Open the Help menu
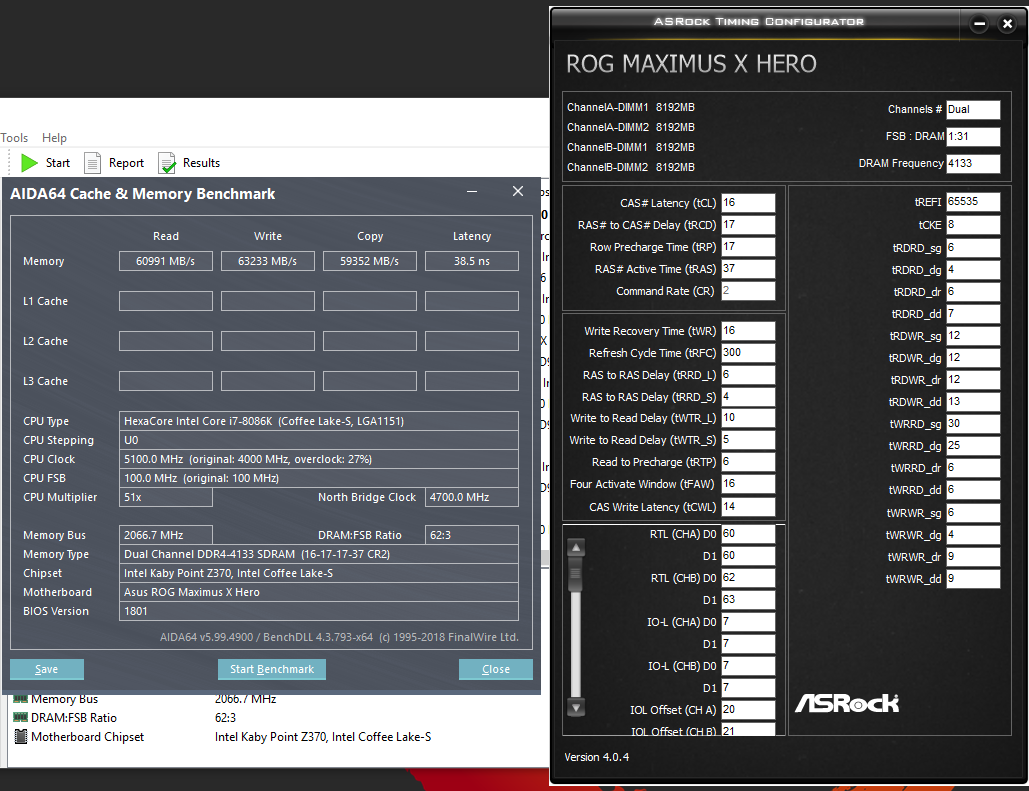1029x791 pixels. click(x=54, y=137)
